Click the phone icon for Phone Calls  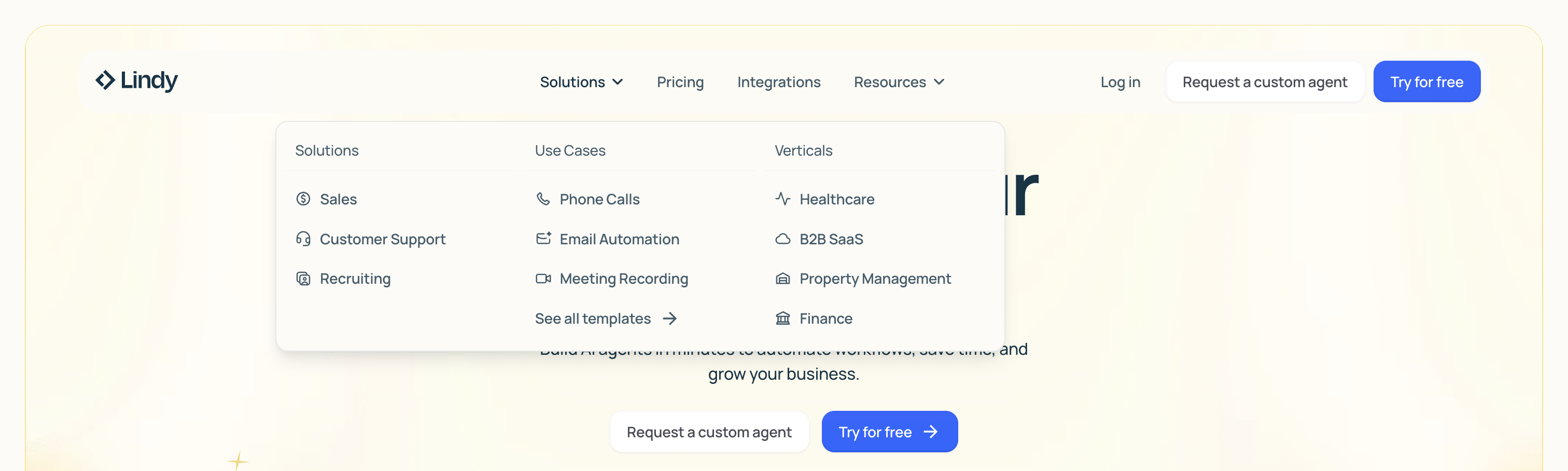coord(543,199)
